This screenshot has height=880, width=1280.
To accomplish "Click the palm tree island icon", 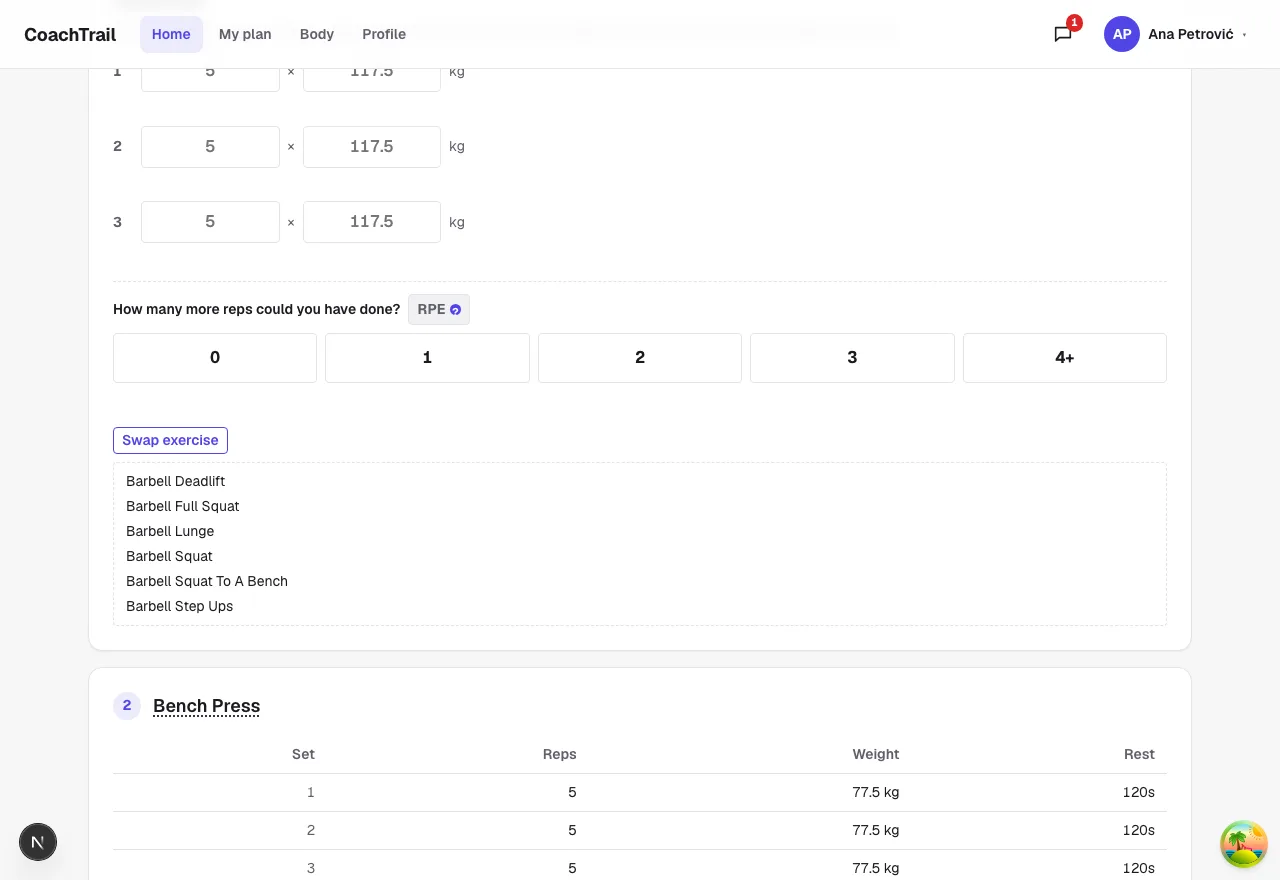I will coord(1244,843).
